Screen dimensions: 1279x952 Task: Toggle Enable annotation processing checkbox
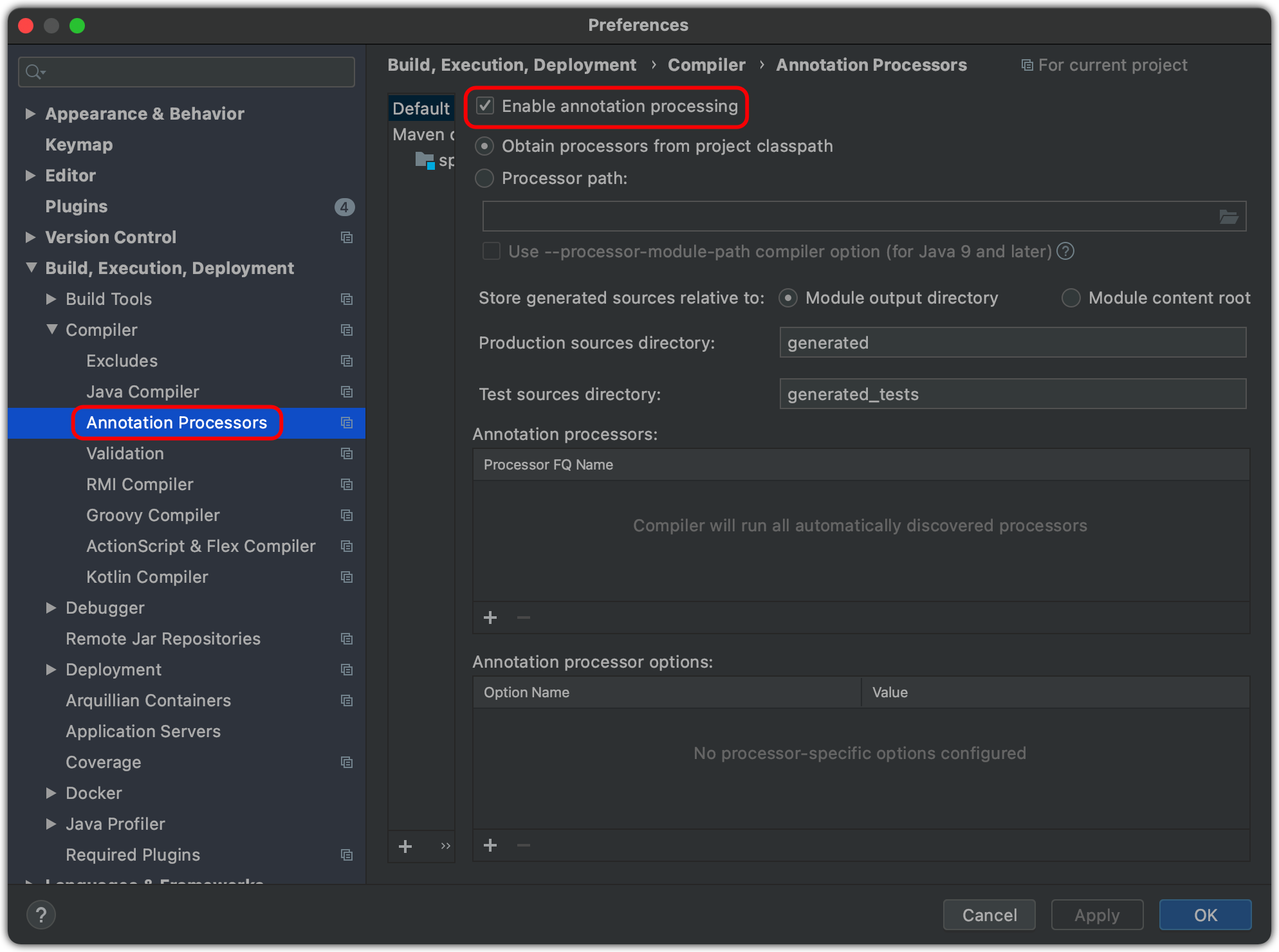click(485, 105)
